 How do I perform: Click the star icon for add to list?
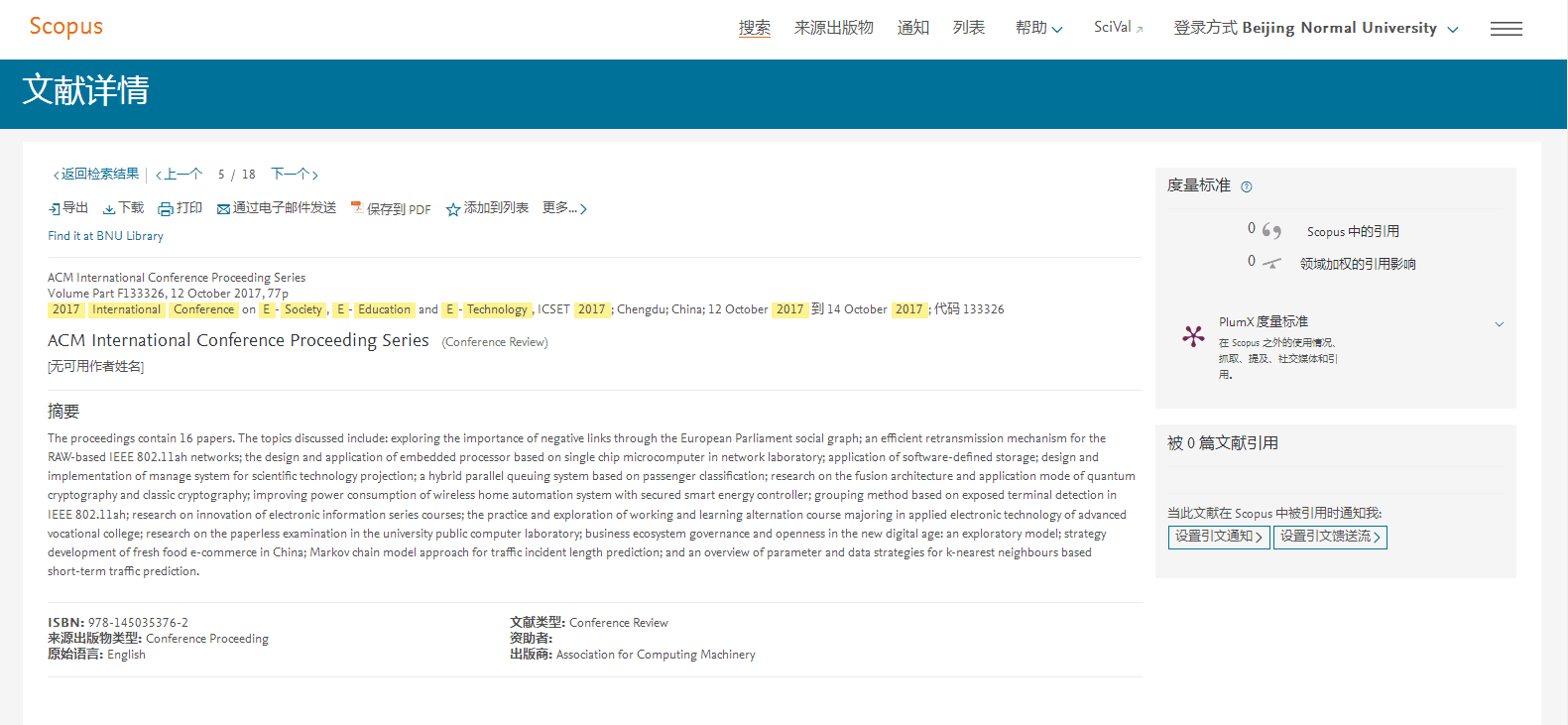pos(453,209)
